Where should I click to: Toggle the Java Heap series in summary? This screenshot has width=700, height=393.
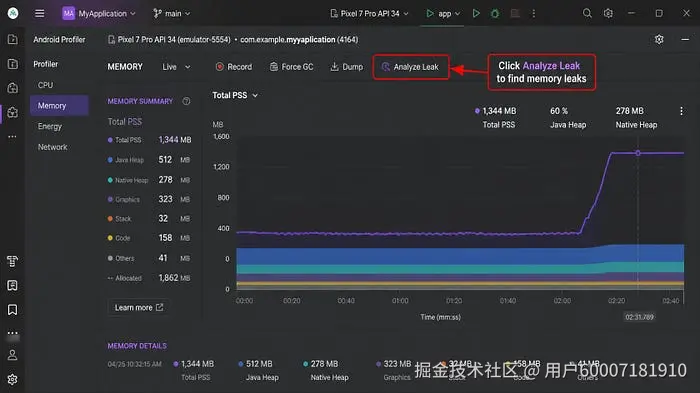coord(149,159)
